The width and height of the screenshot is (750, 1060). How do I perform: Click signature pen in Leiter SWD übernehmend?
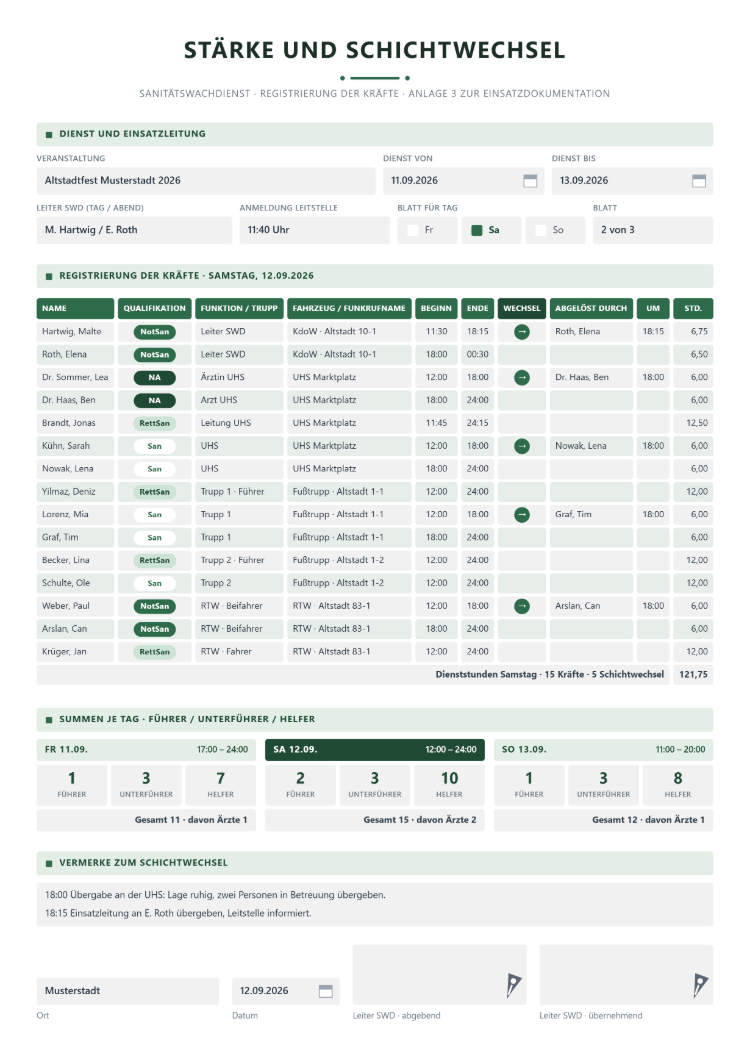point(700,986)
